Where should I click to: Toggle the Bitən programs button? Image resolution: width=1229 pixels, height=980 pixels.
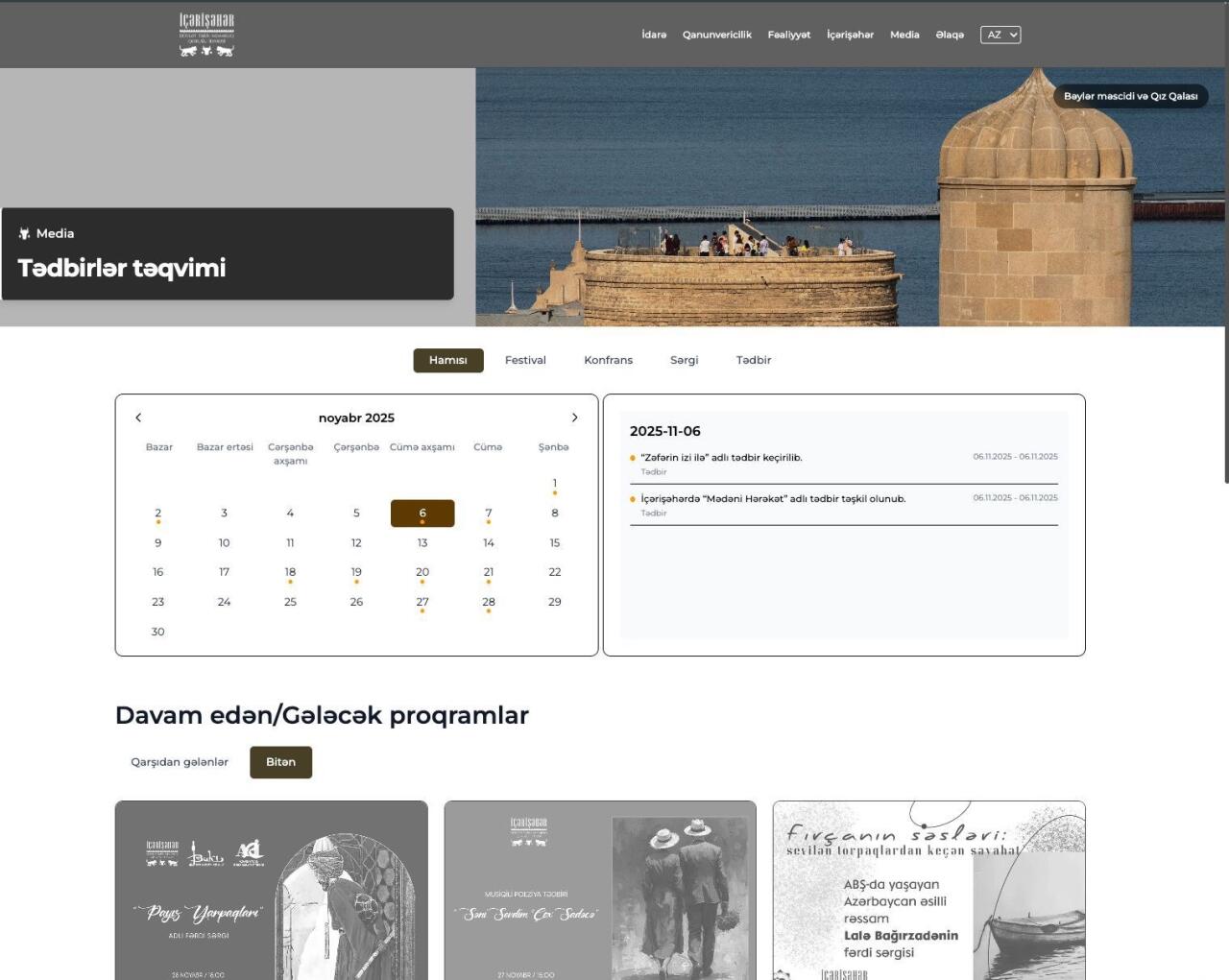click(280, 762)
